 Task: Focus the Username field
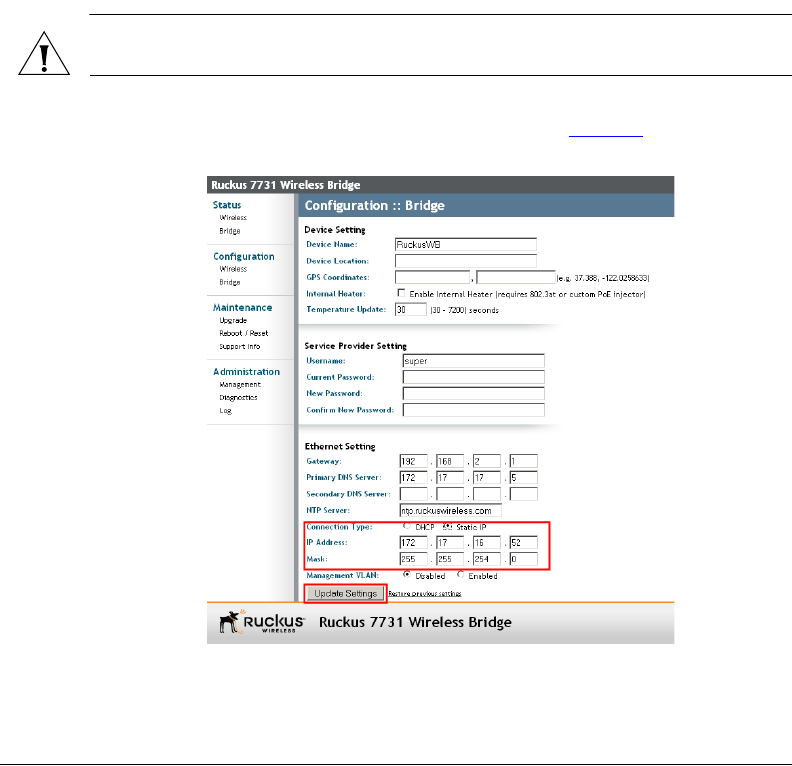click(x=473, y=361)
